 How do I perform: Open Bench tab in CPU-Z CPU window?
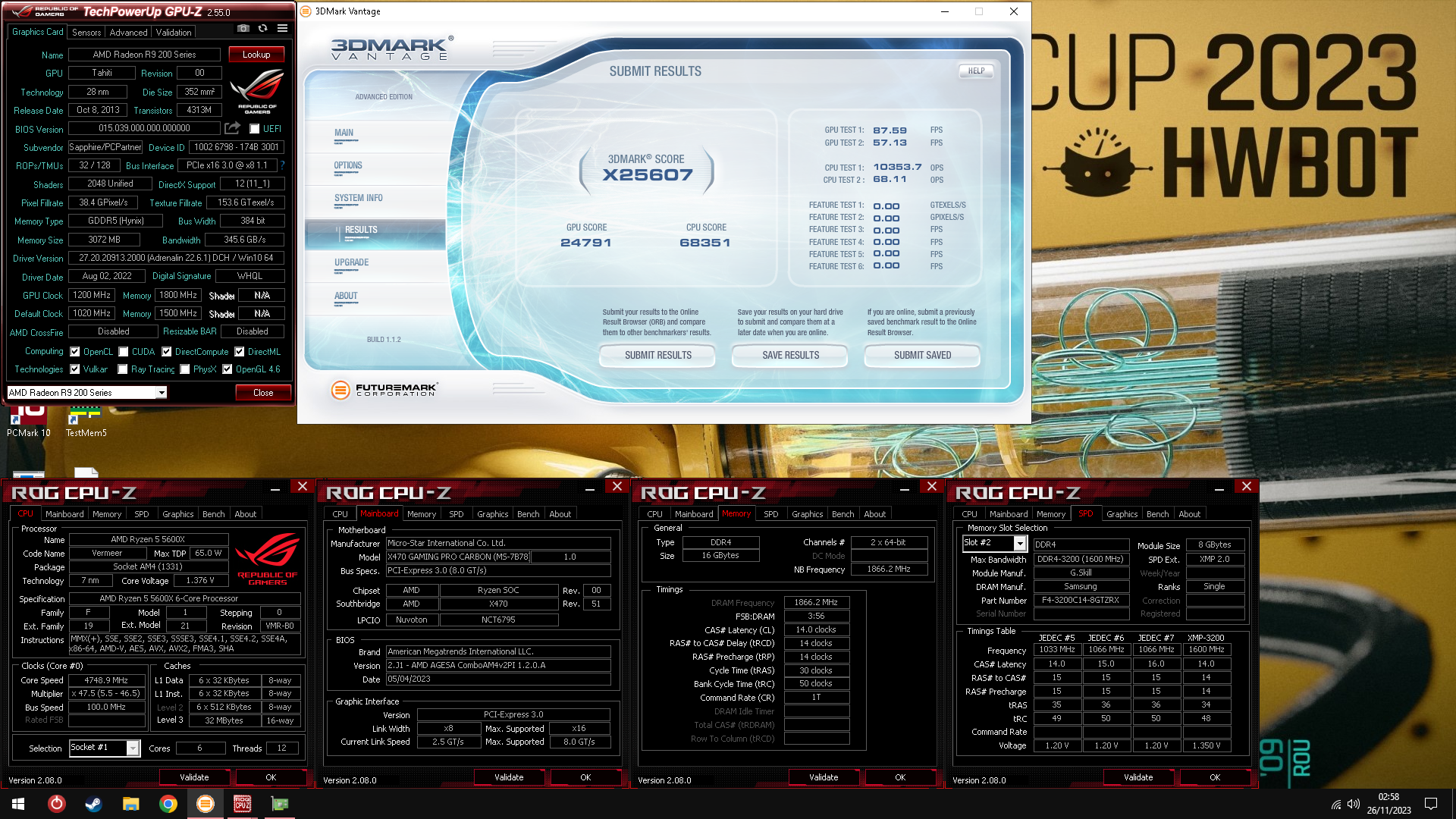point(213,514)
